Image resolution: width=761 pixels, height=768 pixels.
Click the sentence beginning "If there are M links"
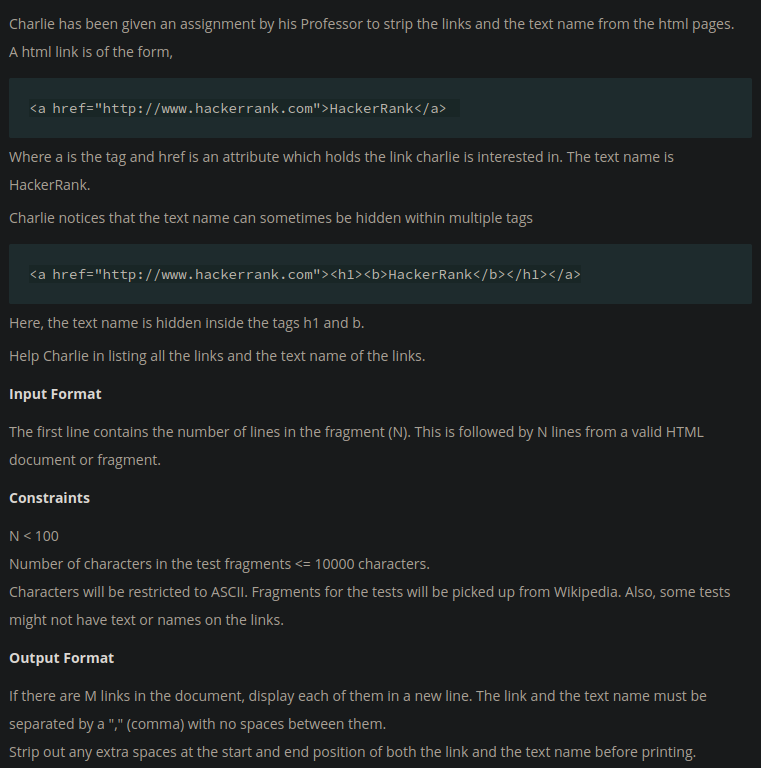point(357,696)
